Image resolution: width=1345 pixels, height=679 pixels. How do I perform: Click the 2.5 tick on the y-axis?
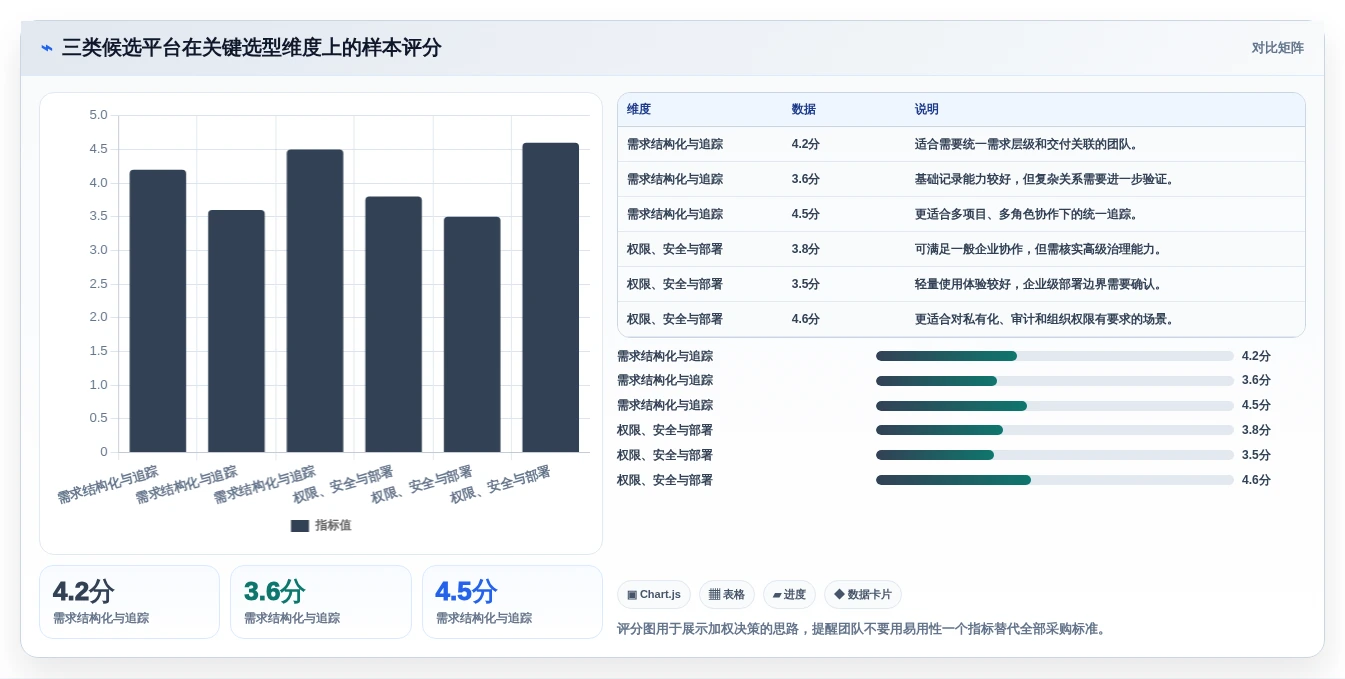pyautogui.click(x=98, y=284)
